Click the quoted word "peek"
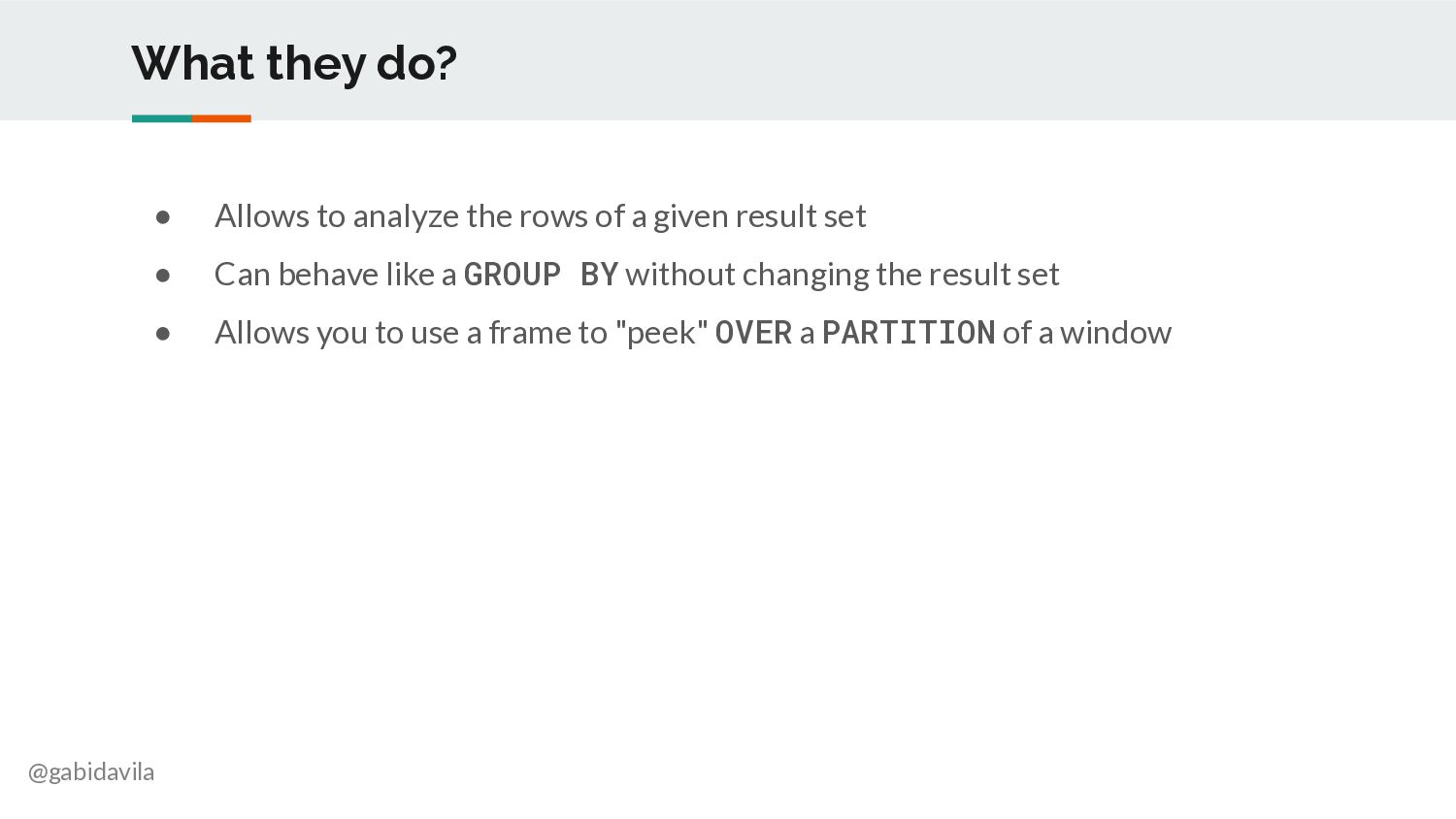1456x819 pixels. 662,333
